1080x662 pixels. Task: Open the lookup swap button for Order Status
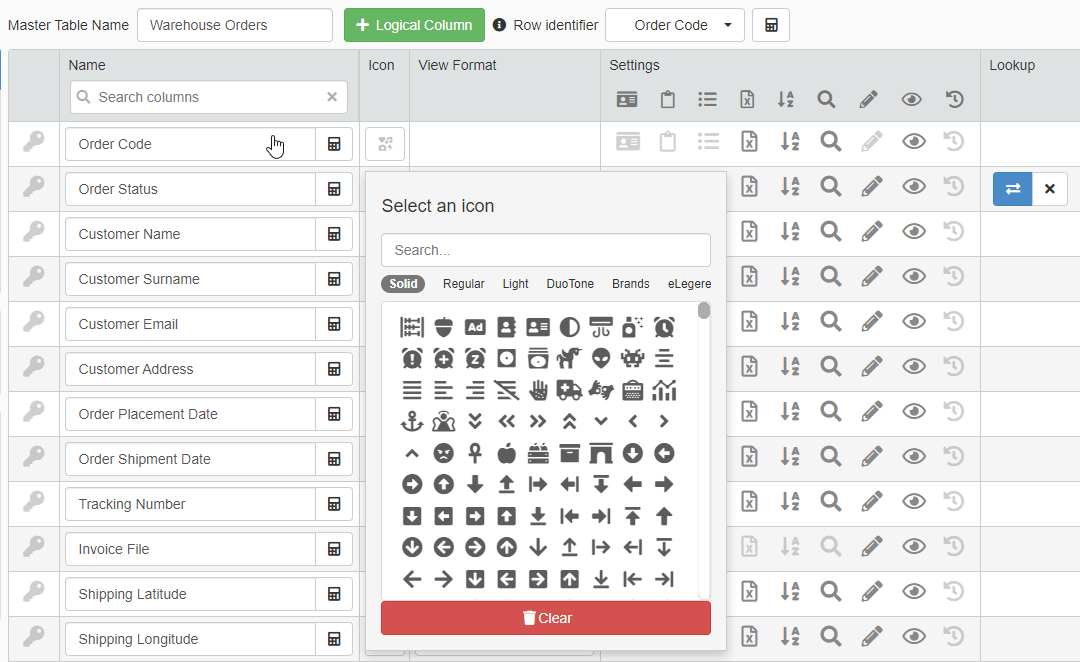tap(1012, 189)
